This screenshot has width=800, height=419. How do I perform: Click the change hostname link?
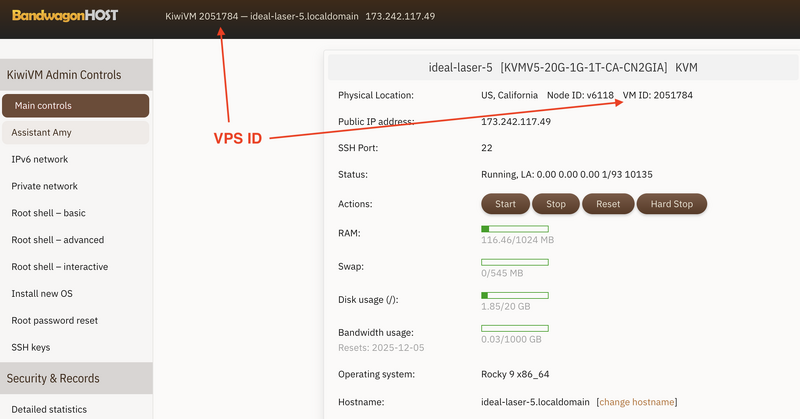point(637,402)
